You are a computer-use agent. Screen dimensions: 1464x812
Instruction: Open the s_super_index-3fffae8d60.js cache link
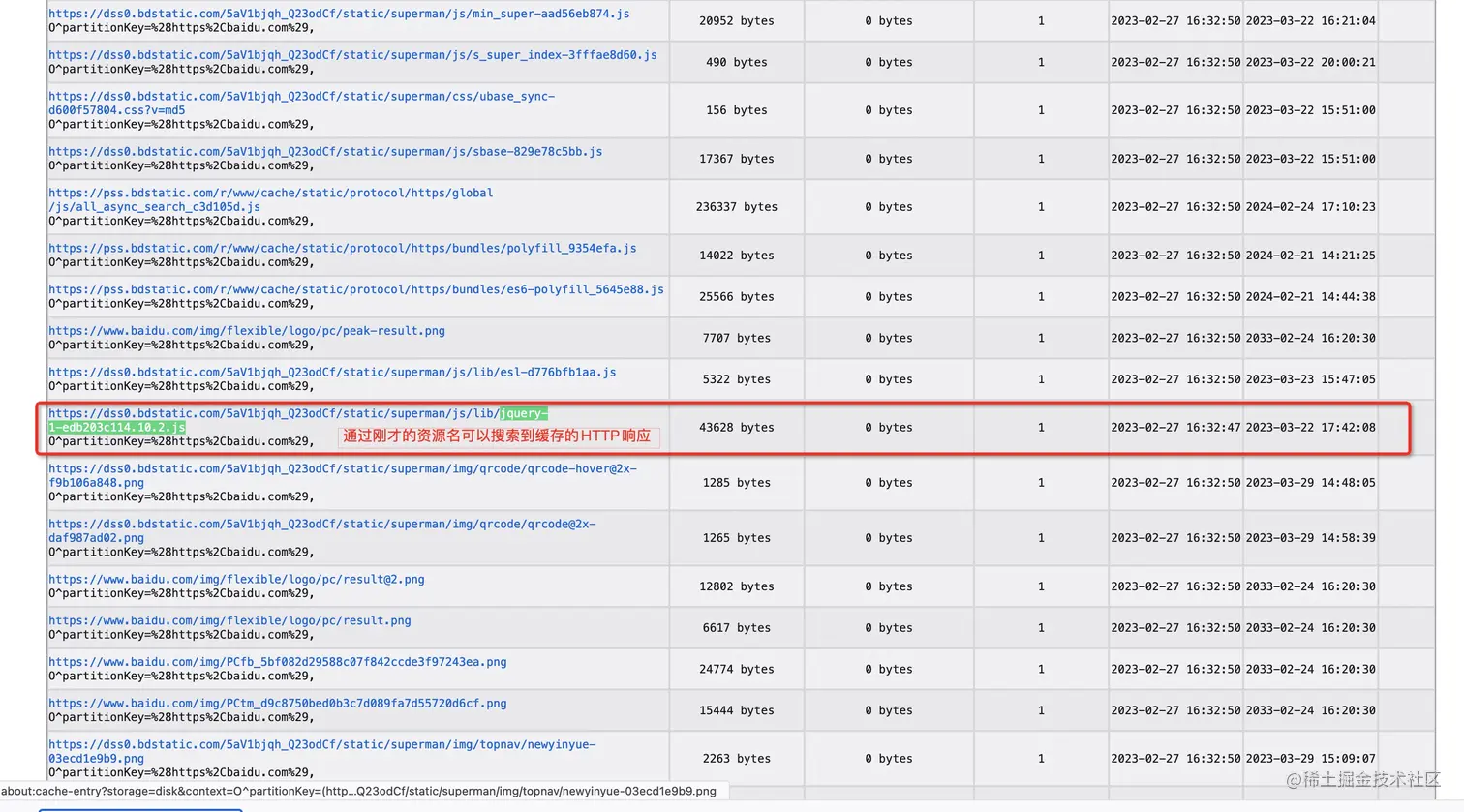(x=352, y=55)
